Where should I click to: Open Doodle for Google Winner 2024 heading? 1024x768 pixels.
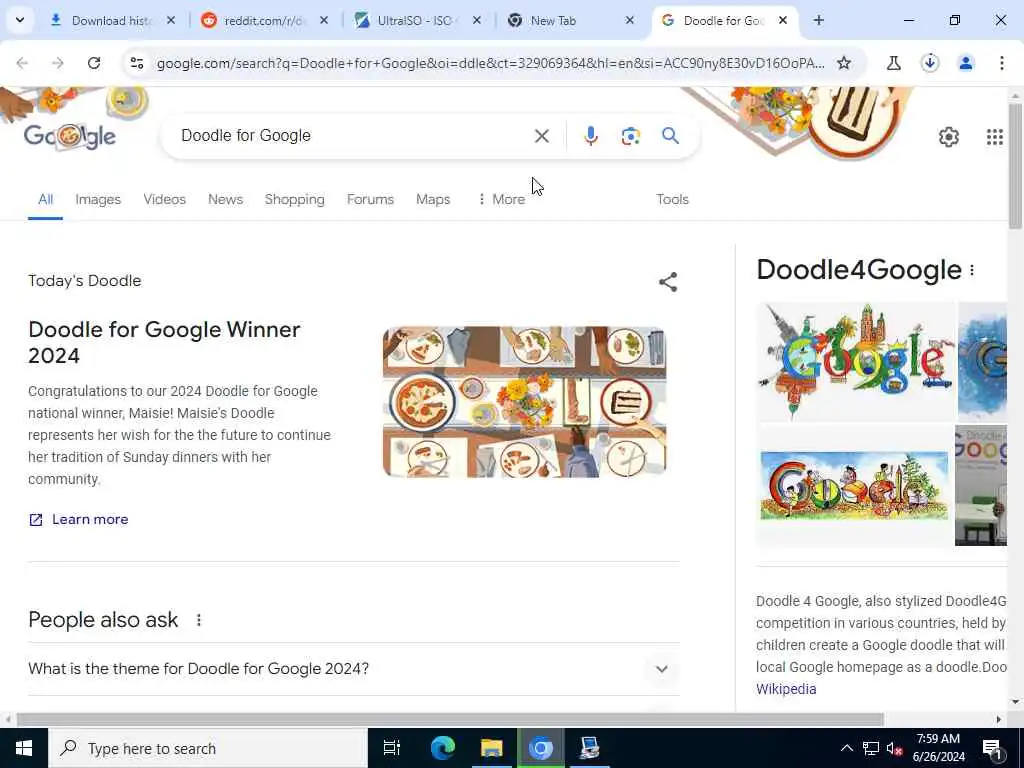pos(164,342)
